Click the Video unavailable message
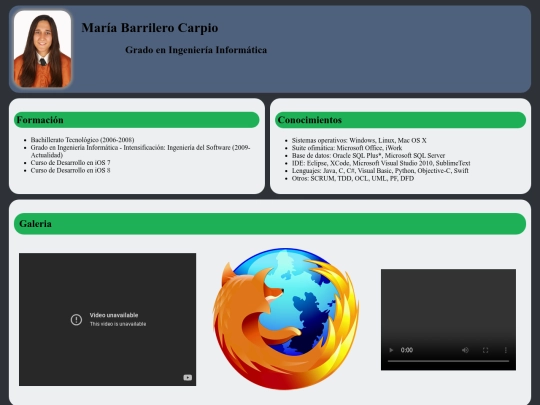The width and height of the screenshot is (540, 405). click(114, 315)
